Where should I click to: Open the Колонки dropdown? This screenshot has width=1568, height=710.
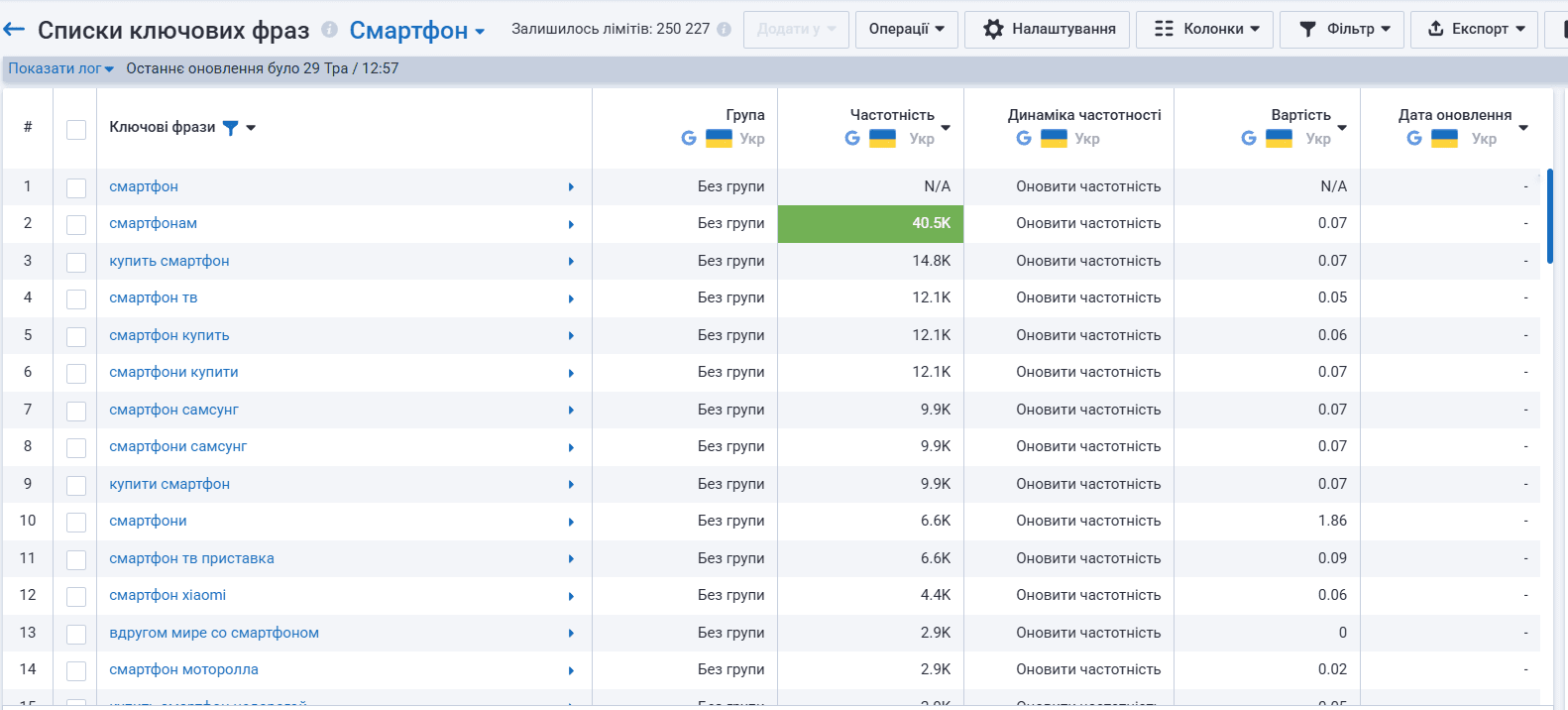(x=1206, y=29)
